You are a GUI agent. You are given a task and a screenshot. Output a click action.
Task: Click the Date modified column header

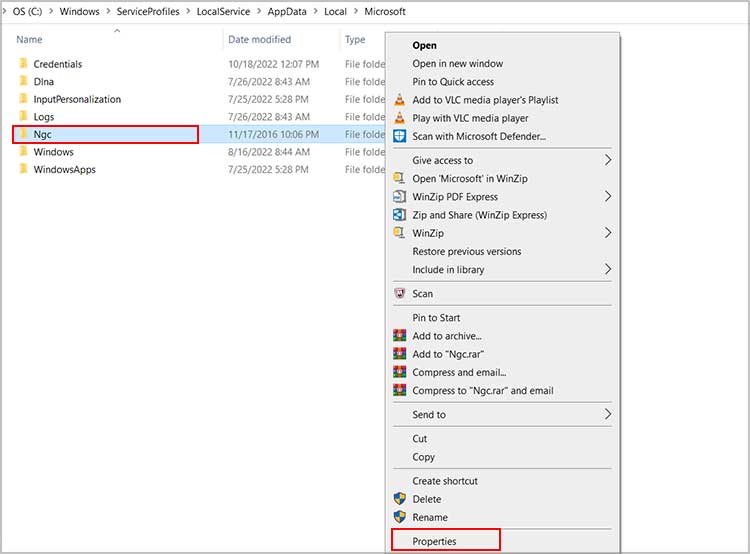point(259,40)
